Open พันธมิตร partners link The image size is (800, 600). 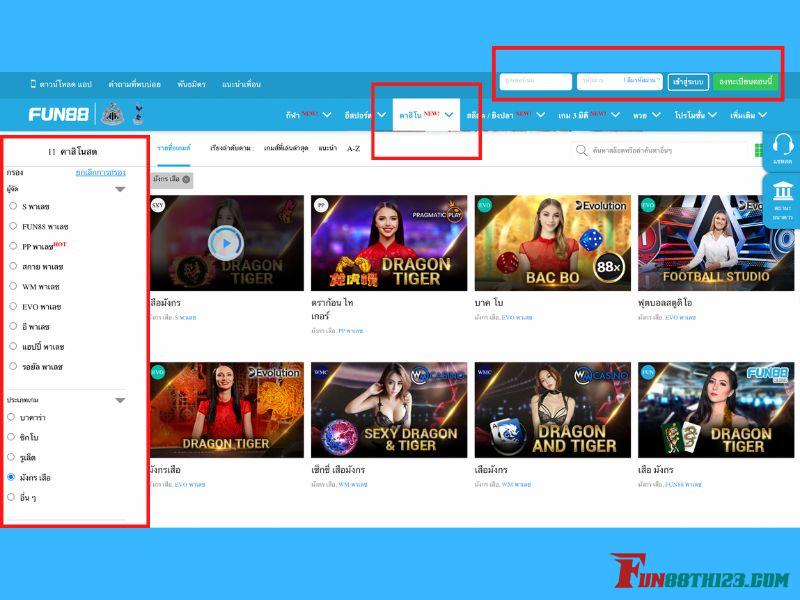pos(191,84)
